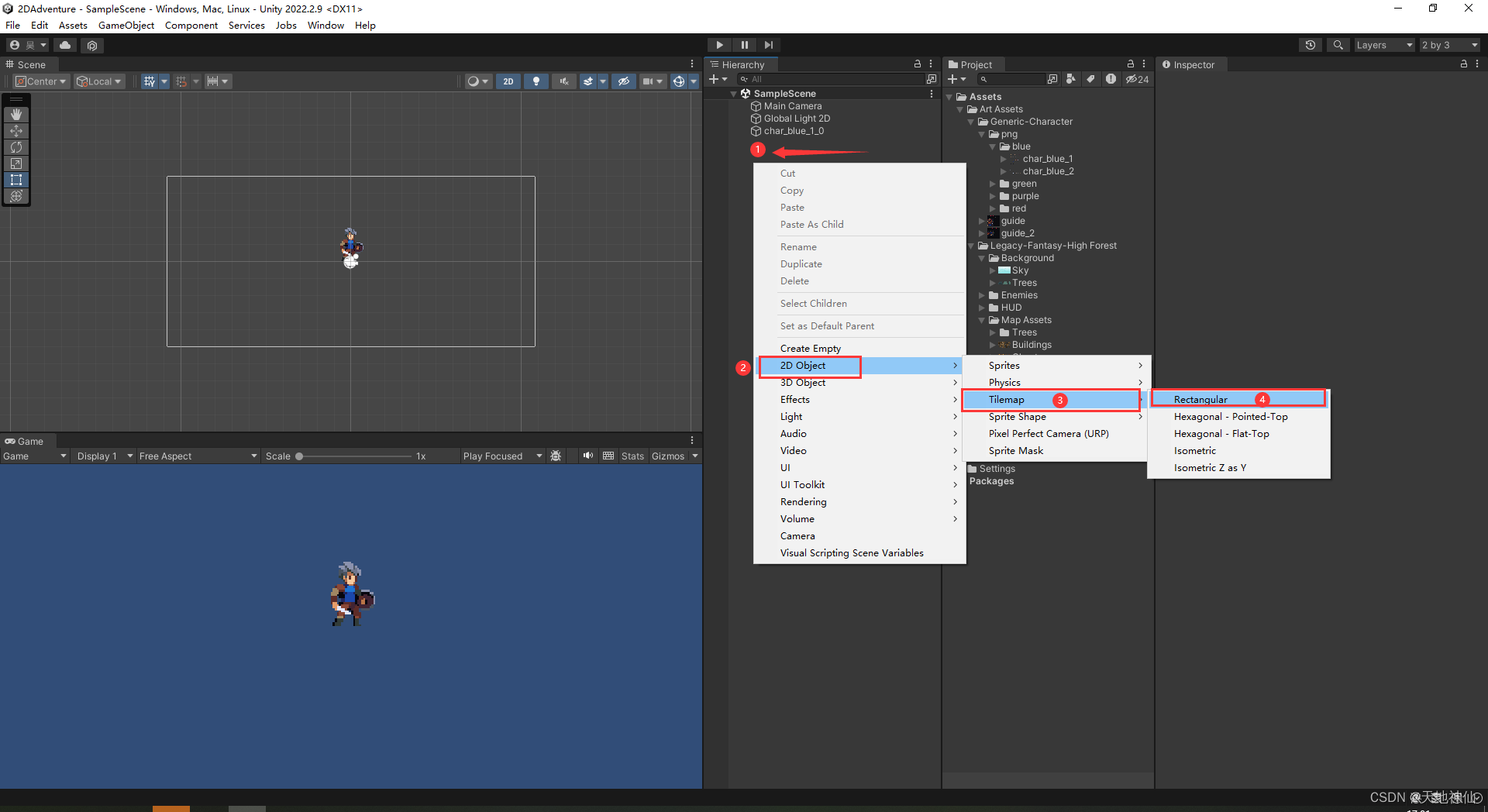Open the SampleScene options menu
Screen dimensions: 1488x812
coord(931,94)
